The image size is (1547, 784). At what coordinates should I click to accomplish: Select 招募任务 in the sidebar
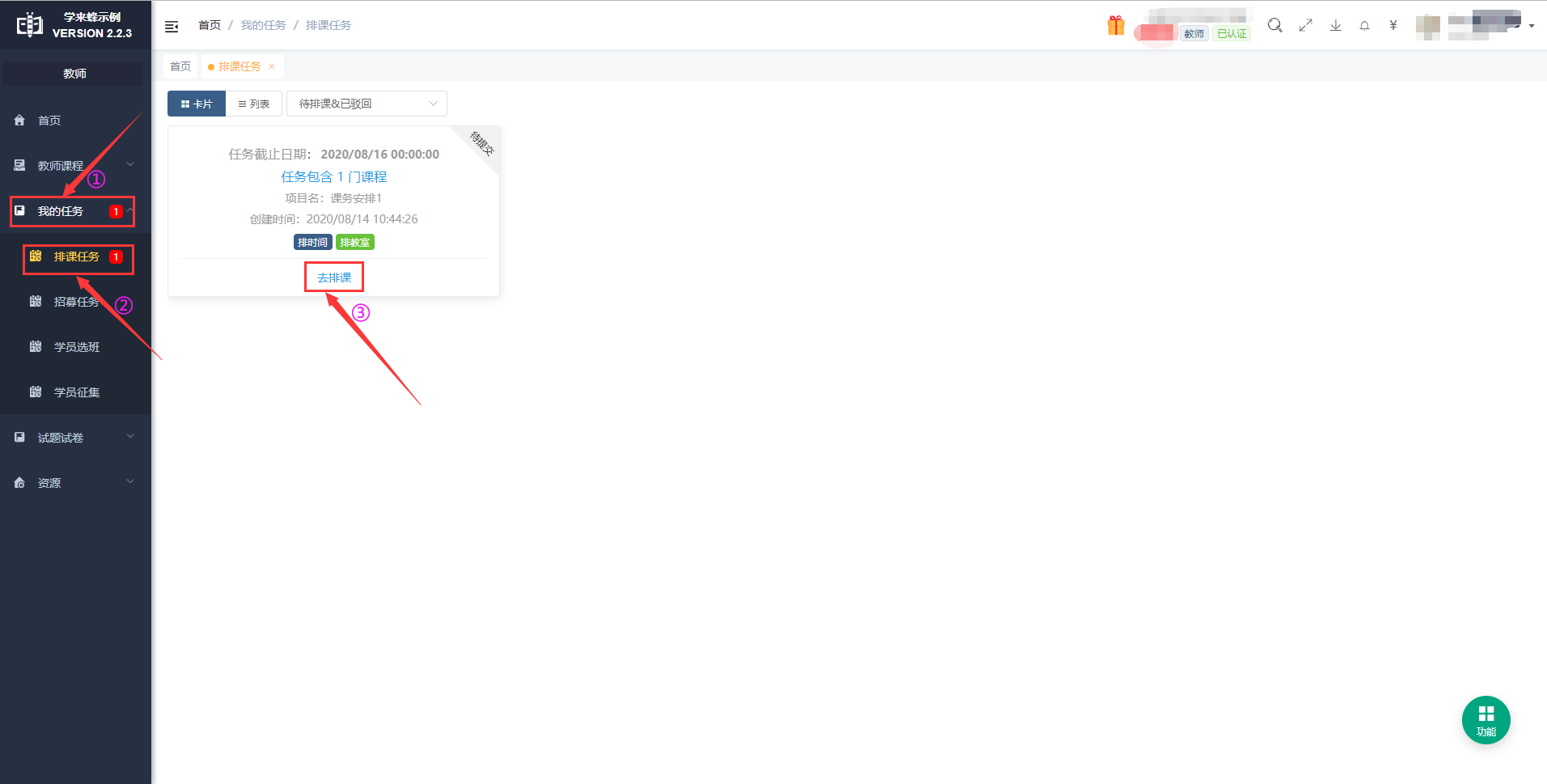(76, 301)
